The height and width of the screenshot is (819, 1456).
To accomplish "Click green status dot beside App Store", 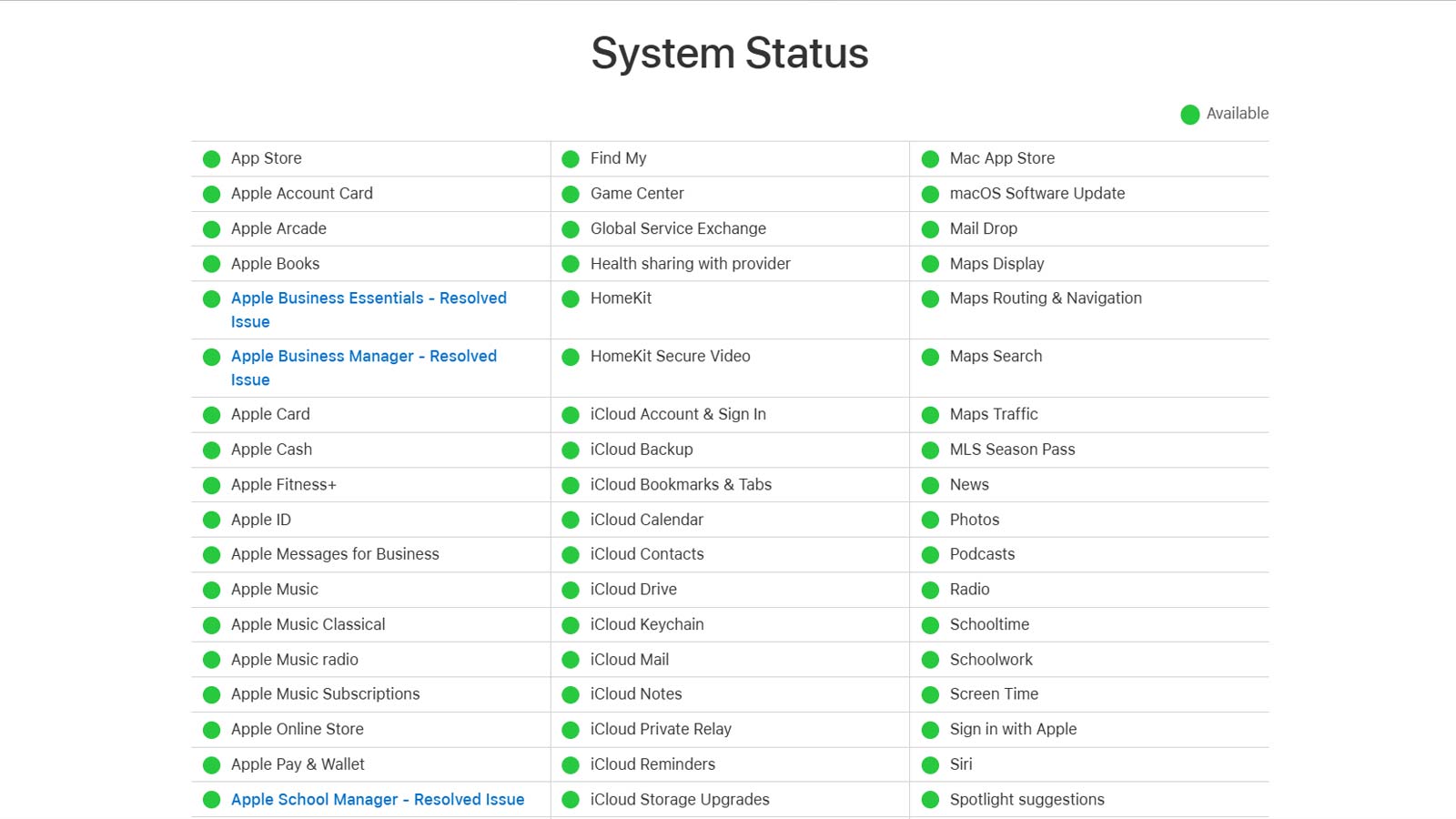I will click(212, 159).
